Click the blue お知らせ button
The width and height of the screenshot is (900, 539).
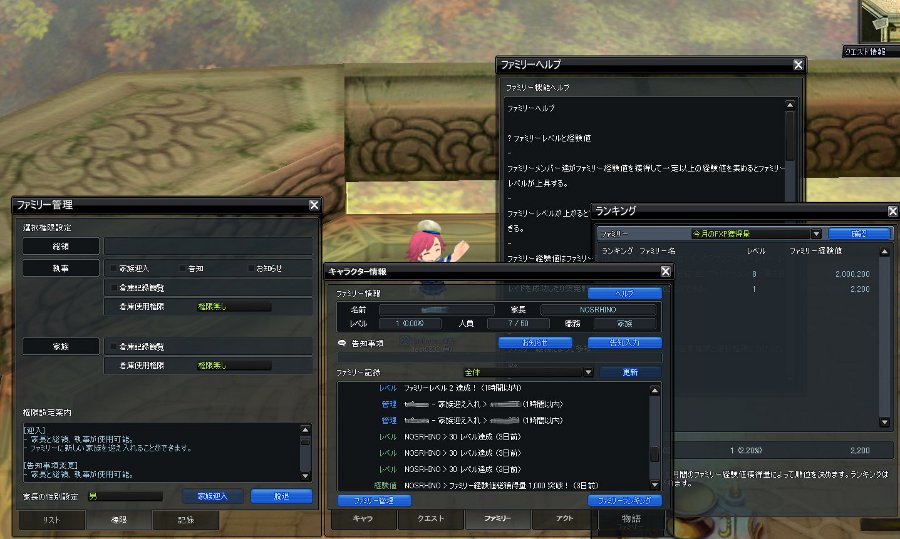click(x=535, y=342)
